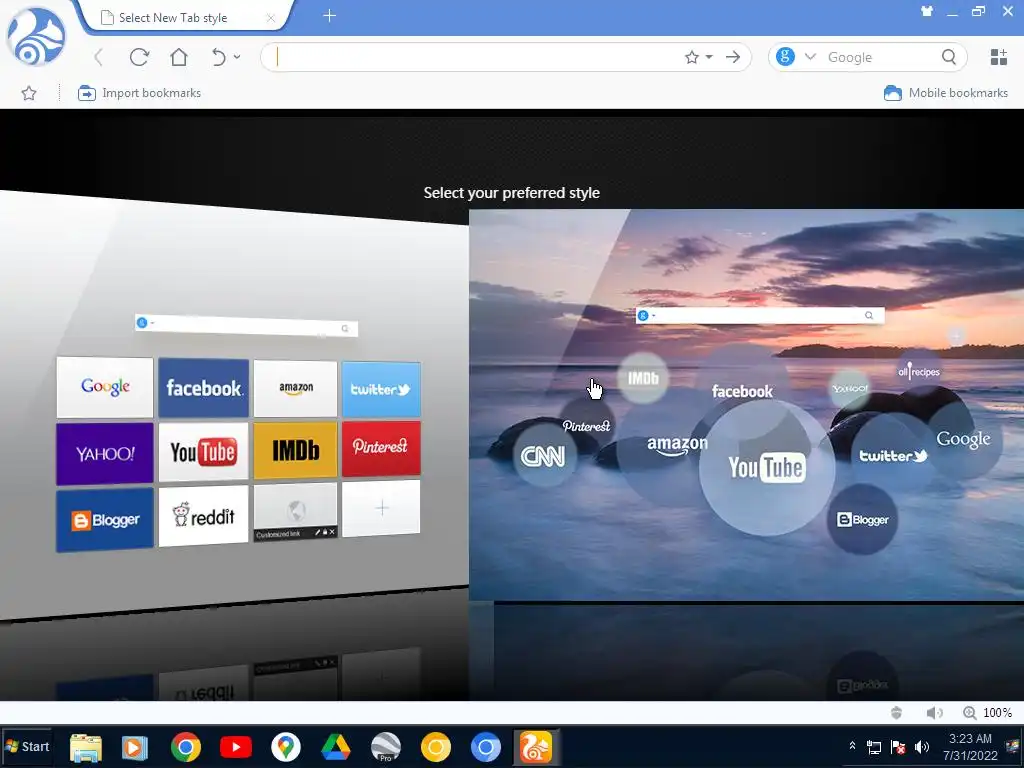The height and width of the screenshot is (768, 1024).
Task: Expand the bookmark star dropdown arrow
Action: click(709, 57)
